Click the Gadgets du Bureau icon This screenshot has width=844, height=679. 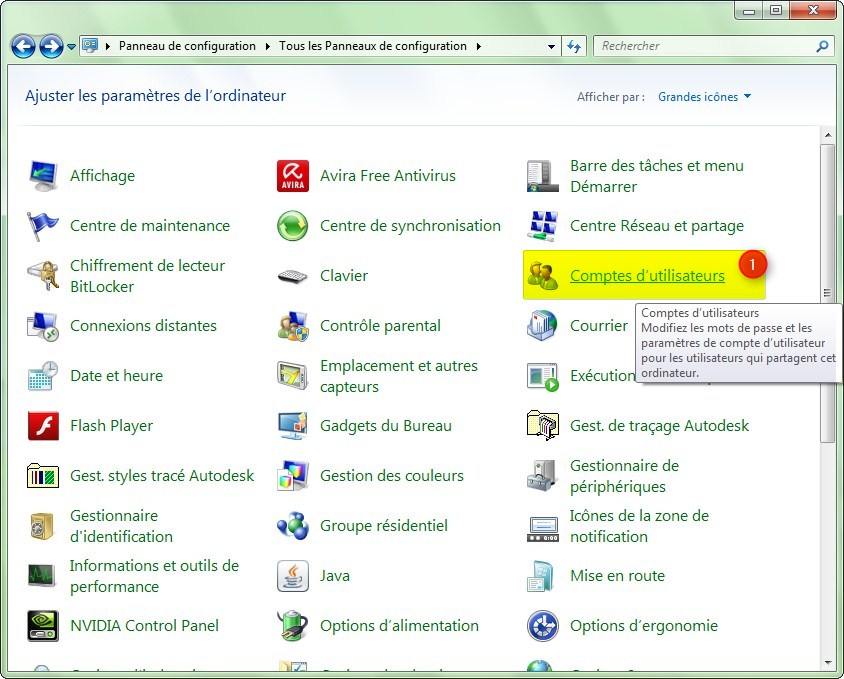click(x=293, y=426)
